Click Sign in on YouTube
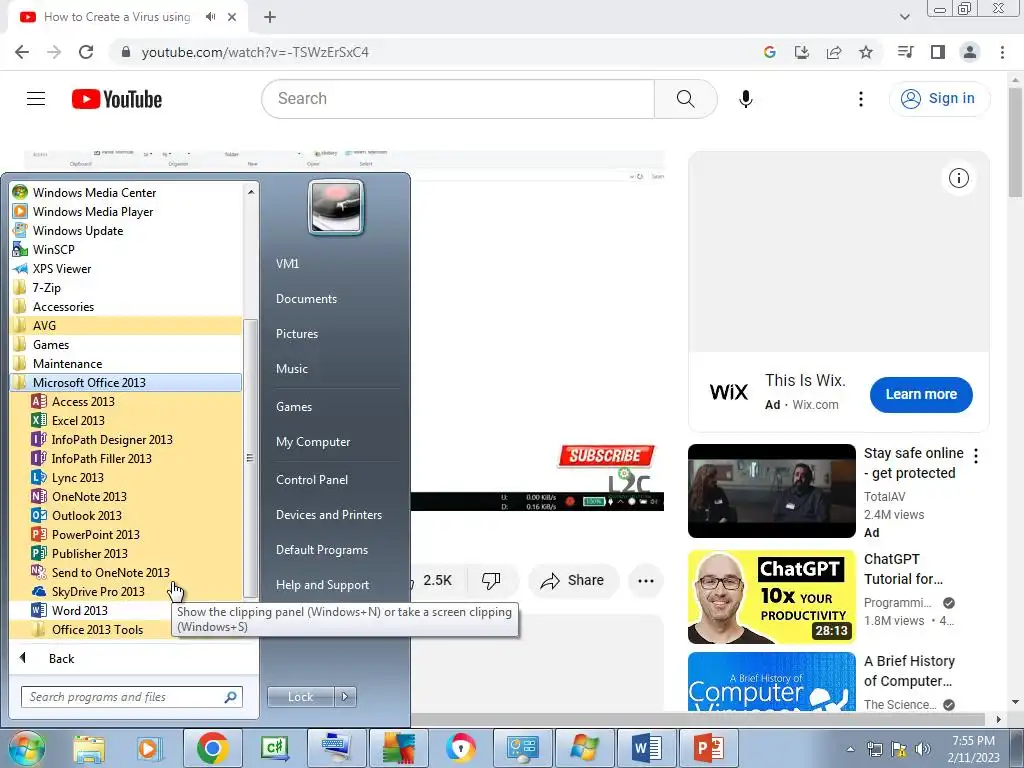The image size is (1024, 768). pyautogui.click(x=939, y=99)
